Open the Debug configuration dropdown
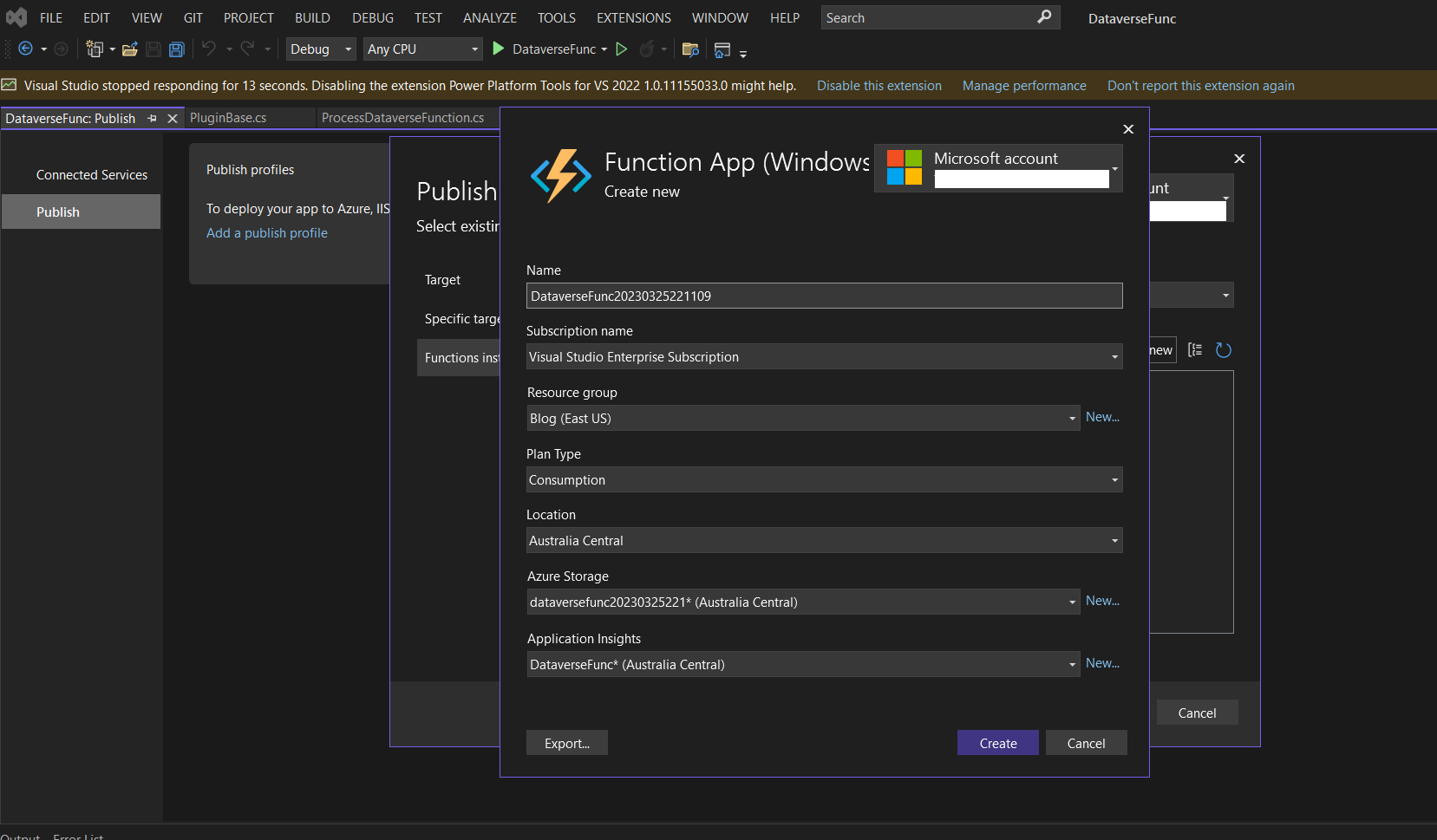1437x840 pixels. (321, 49)
